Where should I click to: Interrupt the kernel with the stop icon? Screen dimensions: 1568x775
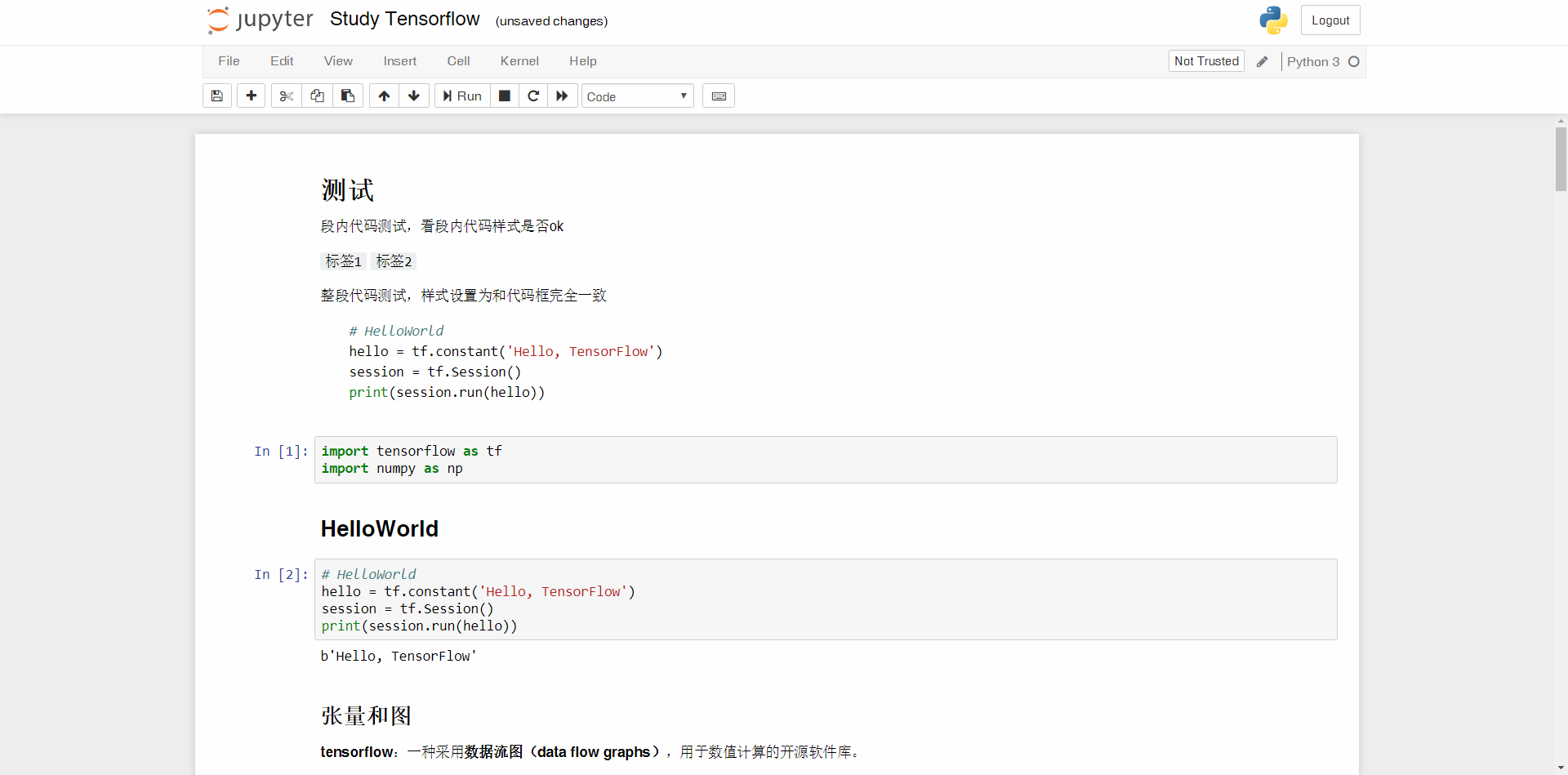coord(504,96)
